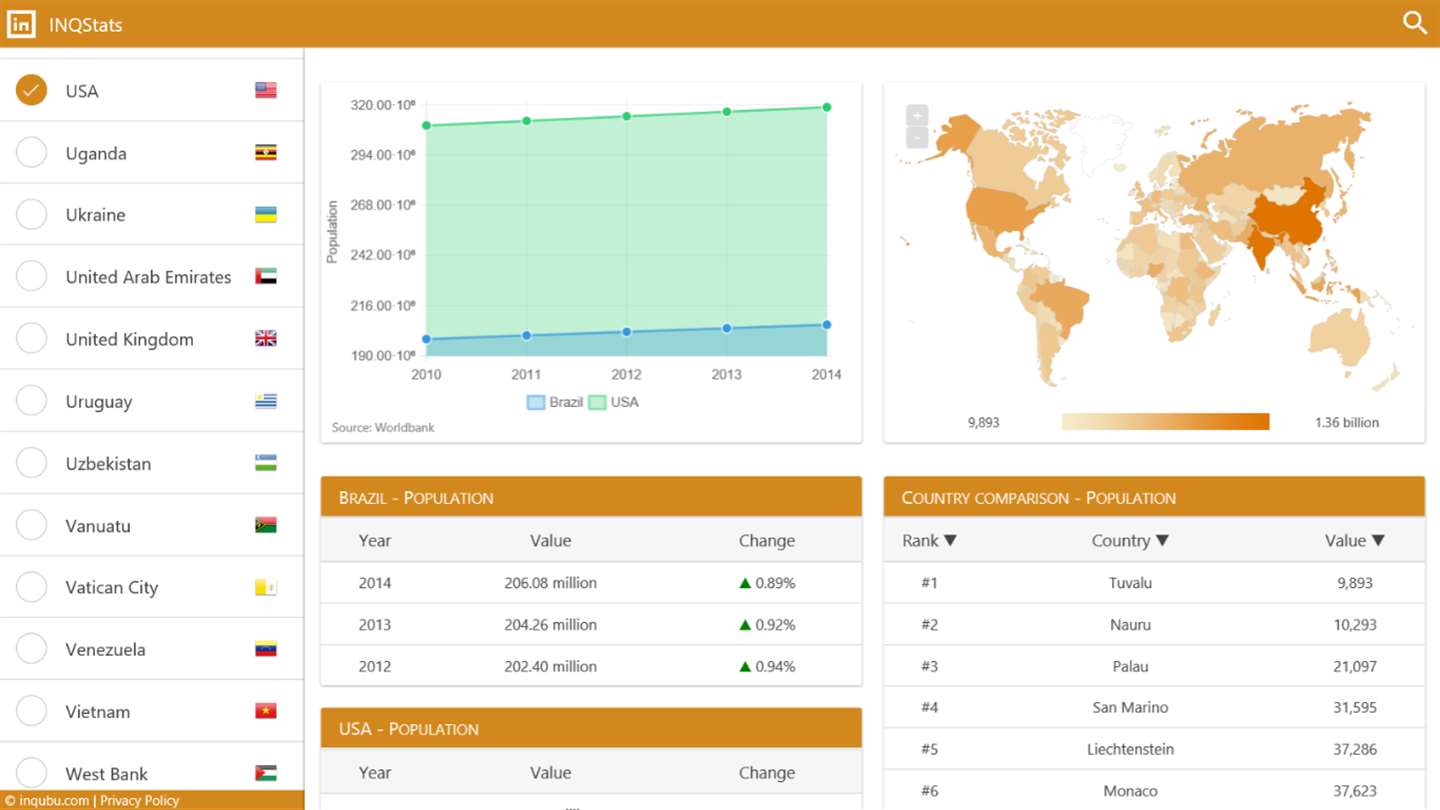The height and width of the screenshot is (810, 1440).
Task: Select Vanuatu in the country list
Action: [x=32, y=525]
